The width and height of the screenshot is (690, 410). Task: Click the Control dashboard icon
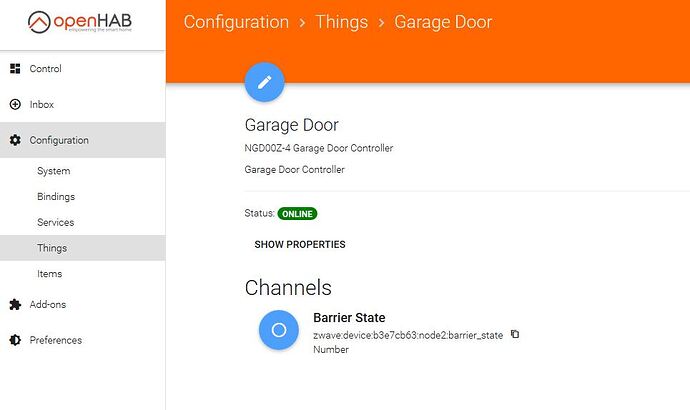click(x=15, y=69)
